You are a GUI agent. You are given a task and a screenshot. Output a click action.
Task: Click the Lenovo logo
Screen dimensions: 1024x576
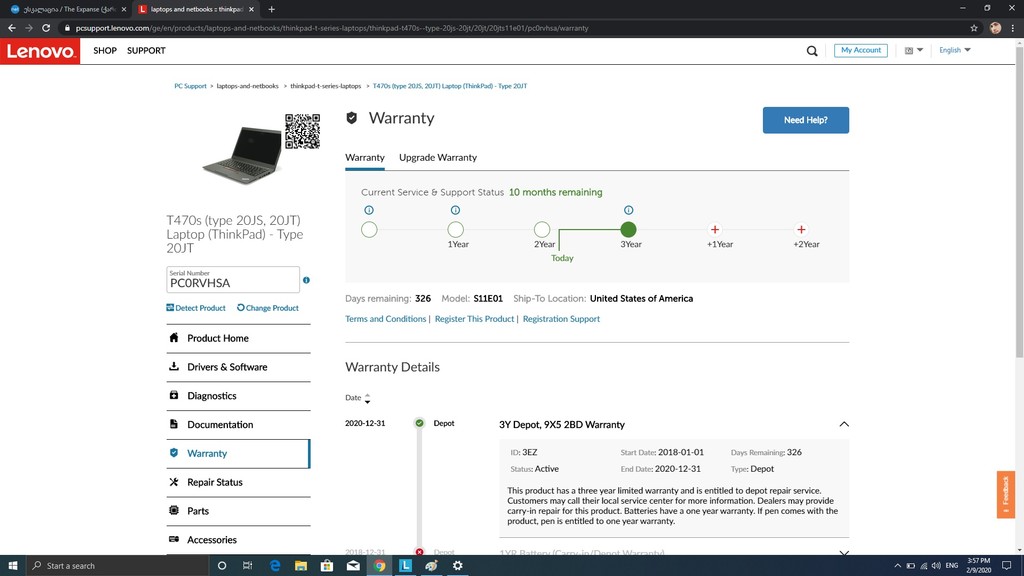(x=40, y=51)
